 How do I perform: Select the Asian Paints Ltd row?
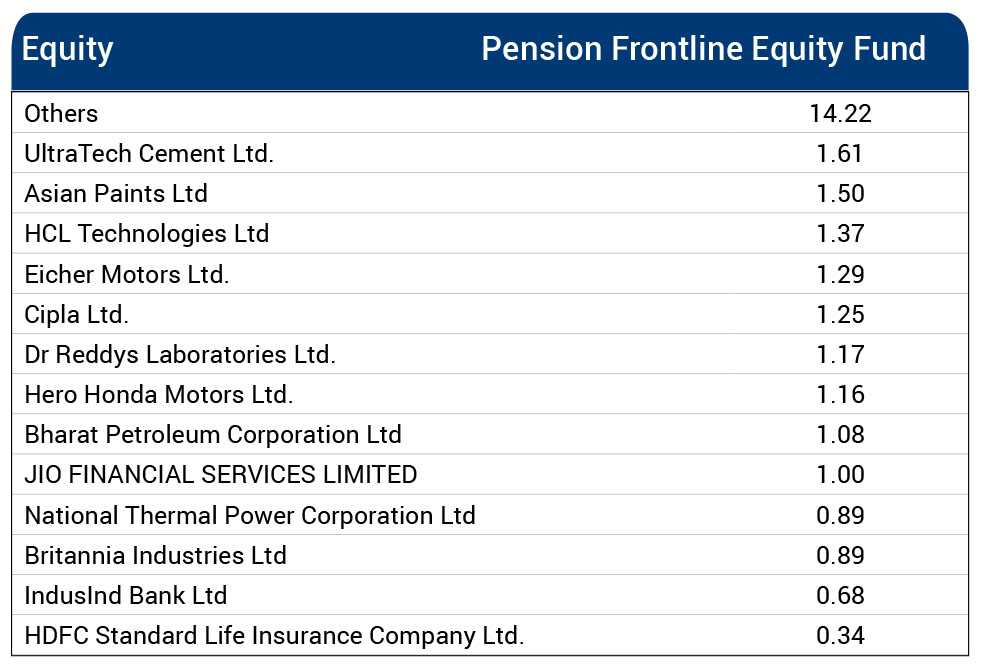(116, 193)
